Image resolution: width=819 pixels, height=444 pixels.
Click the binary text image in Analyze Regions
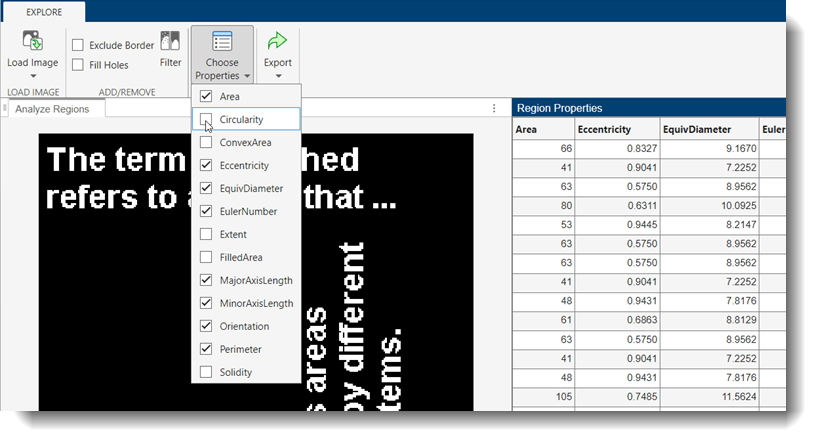click(256, 272)
